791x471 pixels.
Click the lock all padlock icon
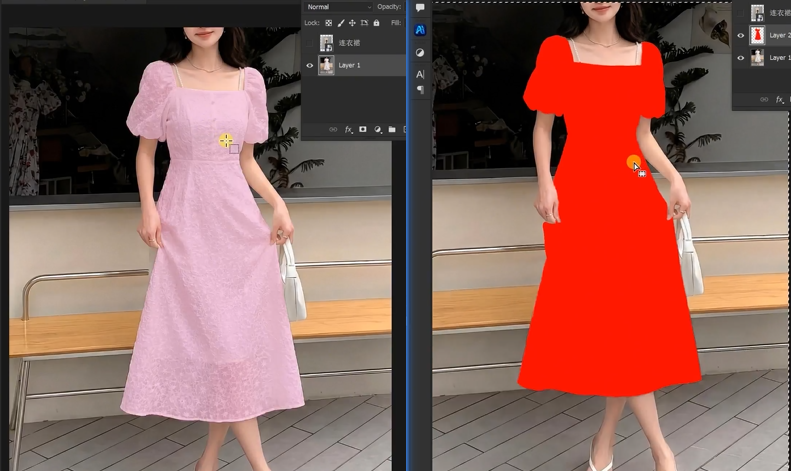(x=375, y=22)
